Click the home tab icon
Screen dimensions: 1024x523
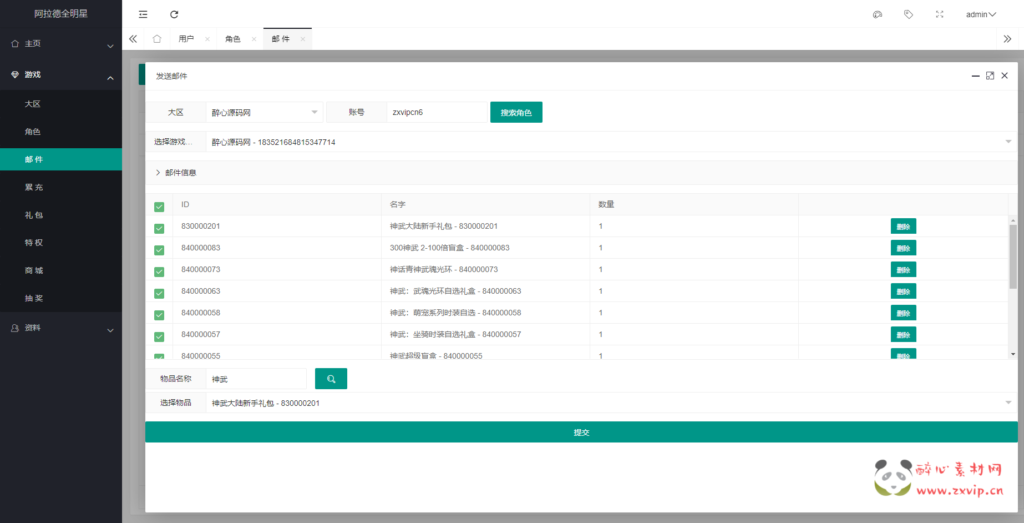click(x=157, y=38)
